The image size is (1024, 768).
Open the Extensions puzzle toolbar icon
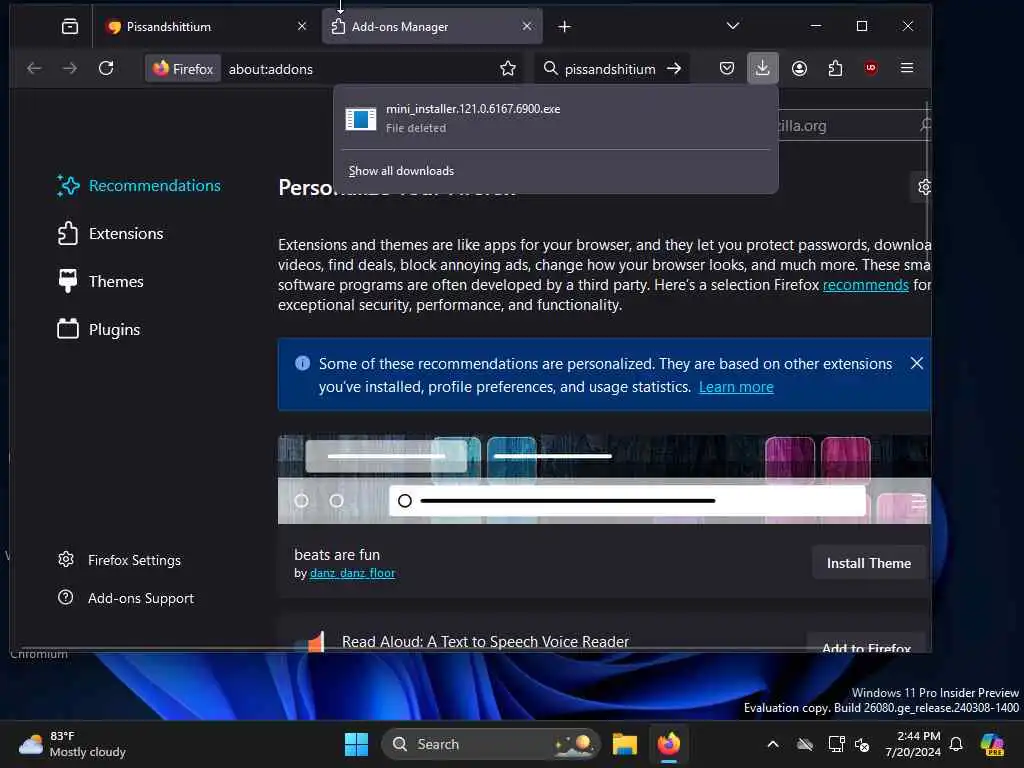(x=835, y=68)
